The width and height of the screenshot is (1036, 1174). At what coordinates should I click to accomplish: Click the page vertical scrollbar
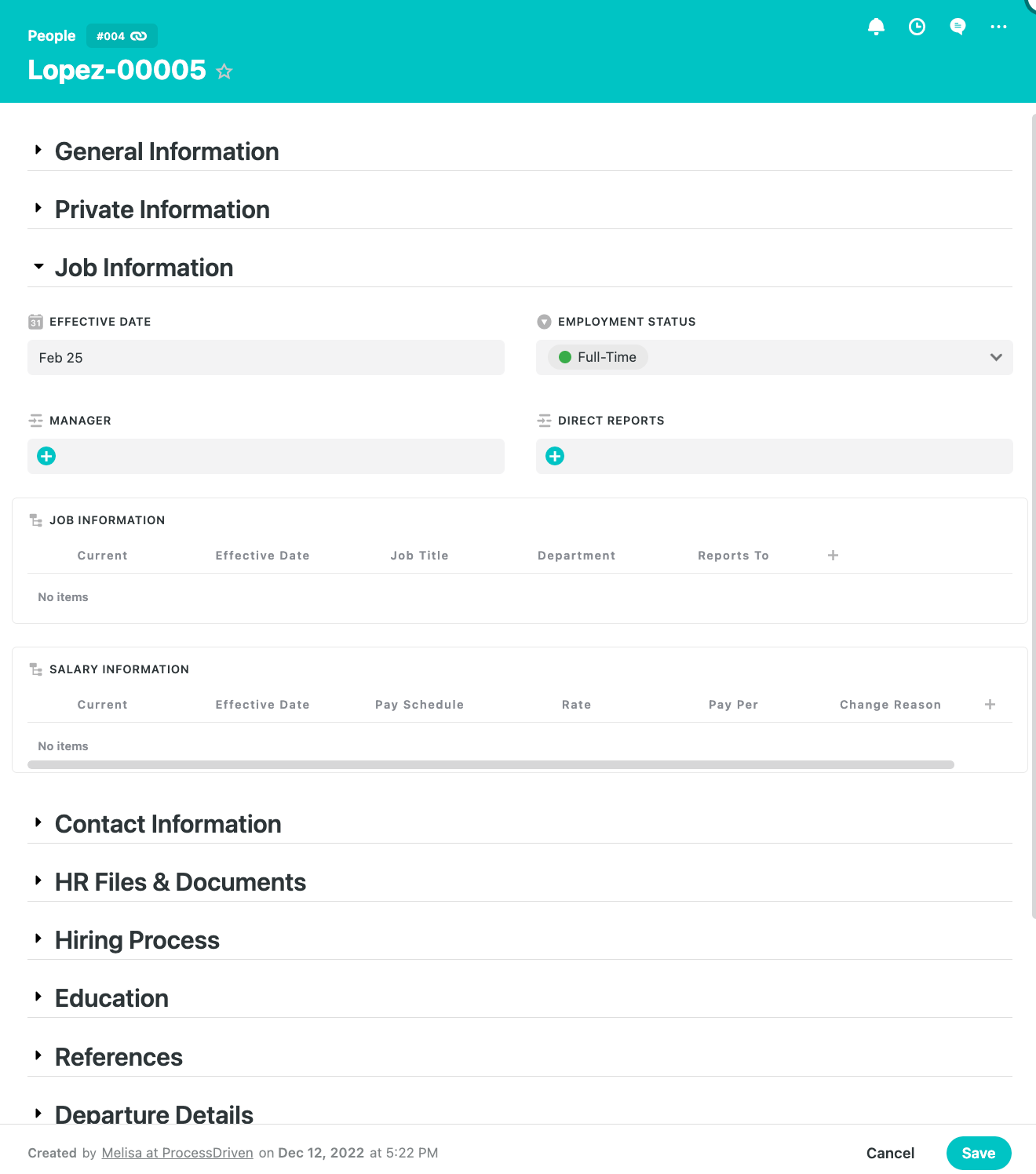[1033, 516]
